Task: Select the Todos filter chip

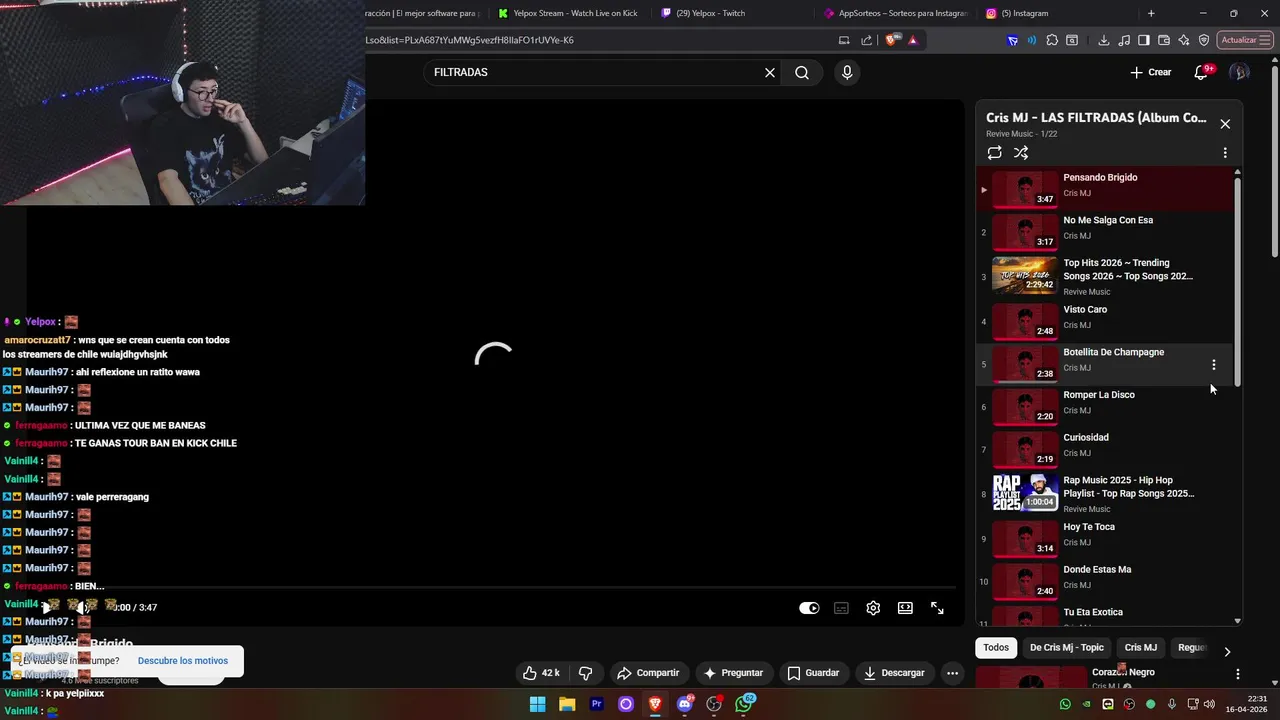Action: click(996, 647)
